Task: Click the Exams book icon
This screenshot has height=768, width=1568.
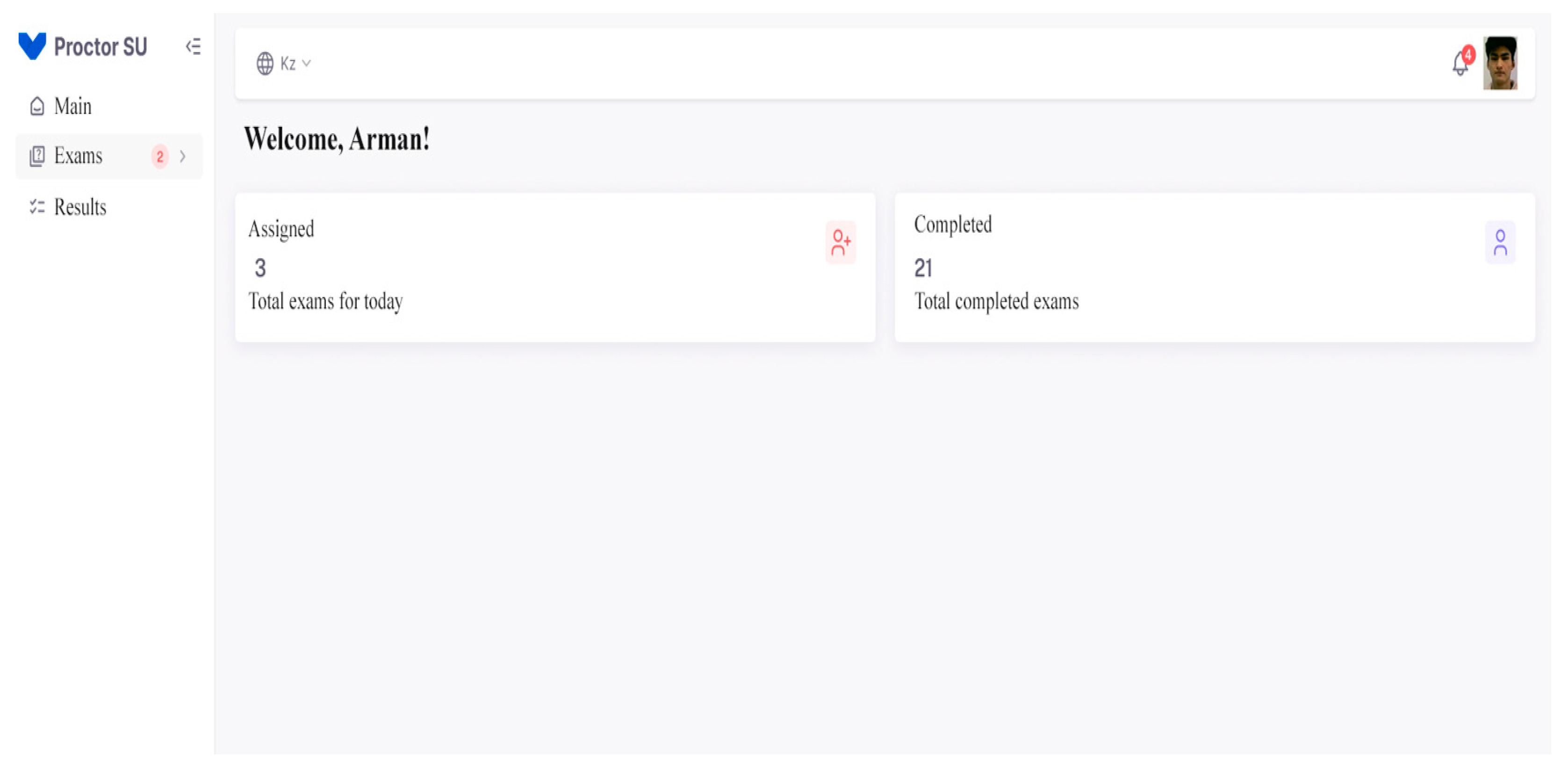Action: (x=37, y=156)
